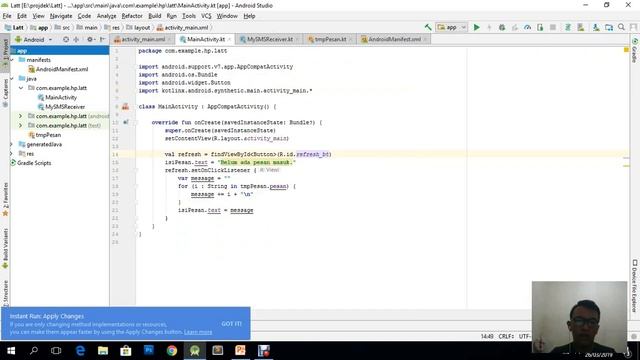640x360 pixels.
Task: Start debugging with the bug icon
Action: 502,27
